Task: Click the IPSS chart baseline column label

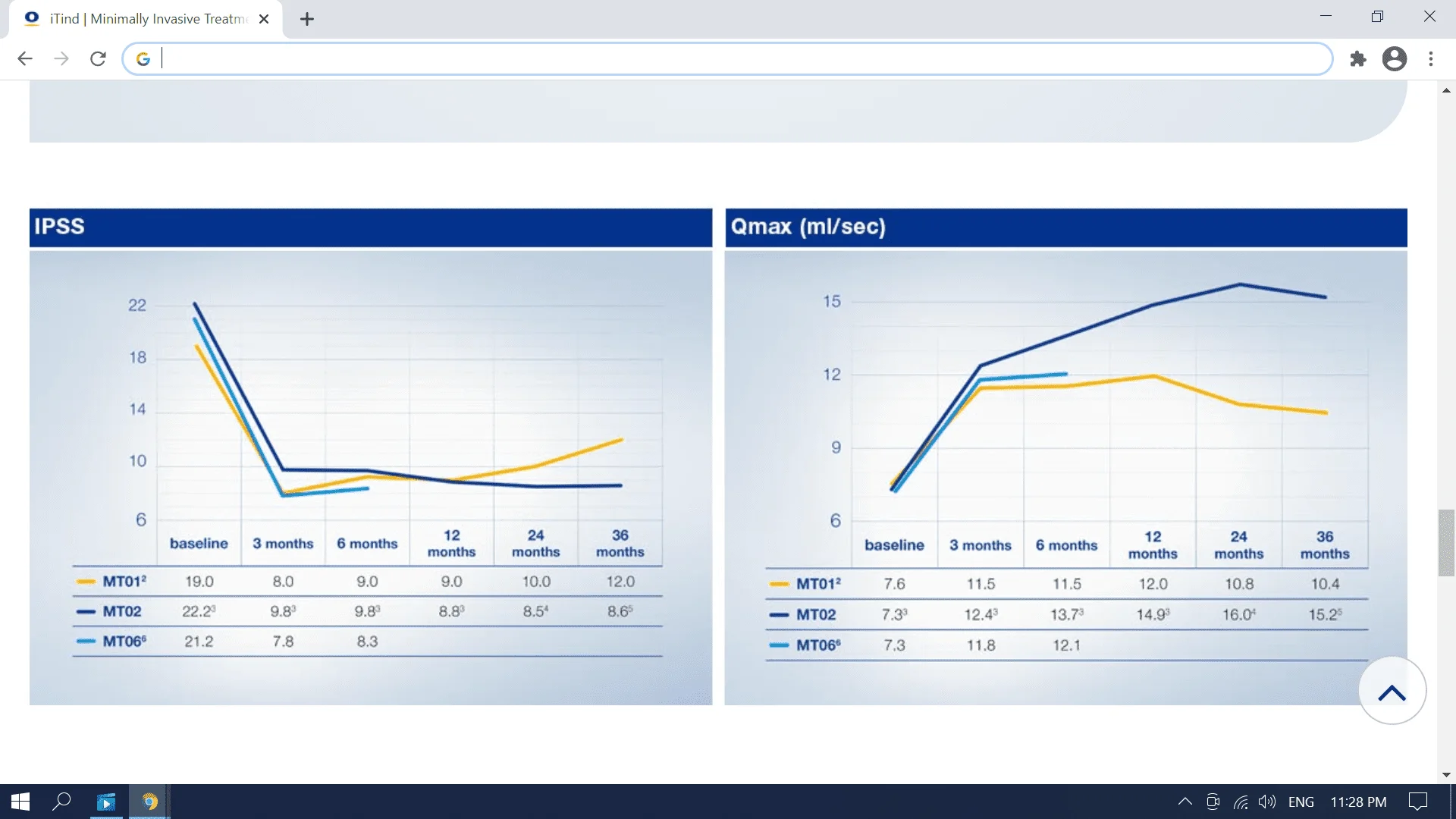Action: click(x=199, y=544)
